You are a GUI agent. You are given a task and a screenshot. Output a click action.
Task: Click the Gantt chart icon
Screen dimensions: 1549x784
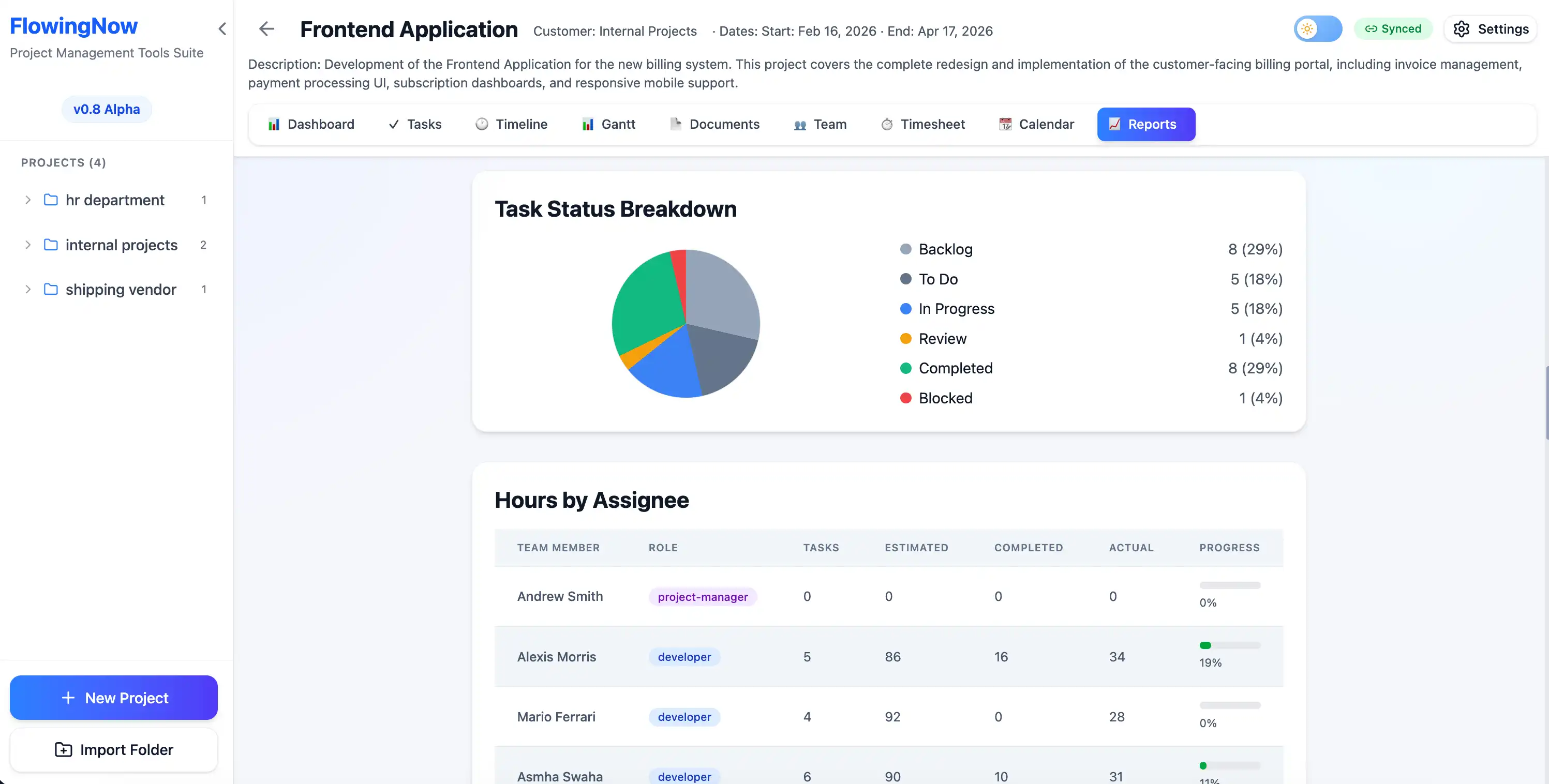tap(588, 124)
